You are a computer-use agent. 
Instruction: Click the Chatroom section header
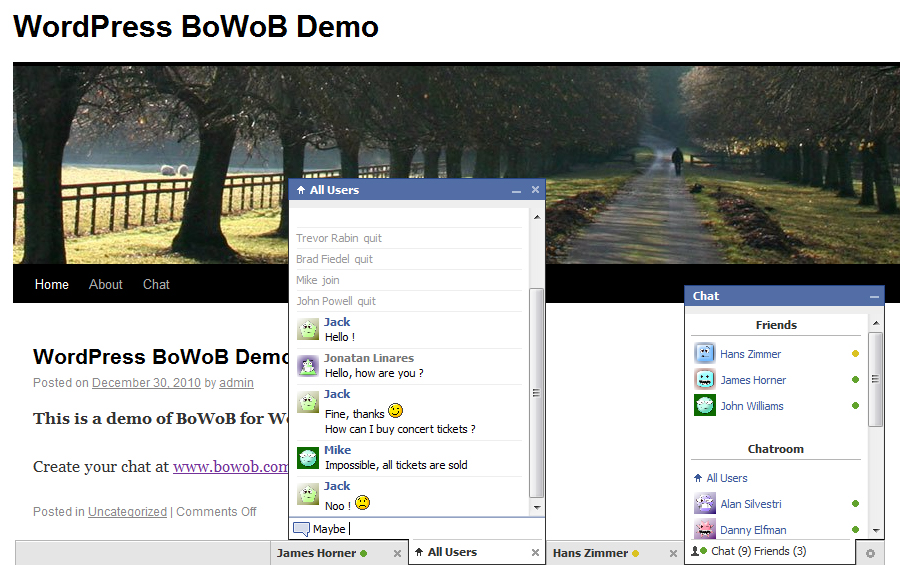pyautogui.click(x=775, y=449)
